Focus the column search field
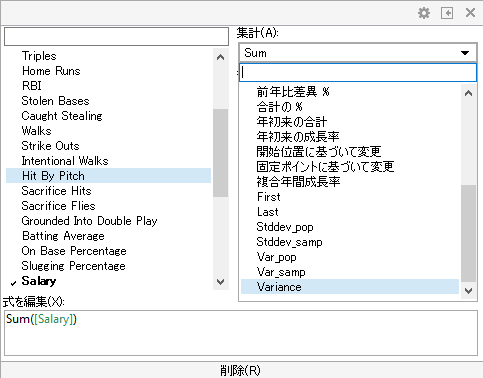The width and height of the screenshot is (483, 378). pos(116,36)
